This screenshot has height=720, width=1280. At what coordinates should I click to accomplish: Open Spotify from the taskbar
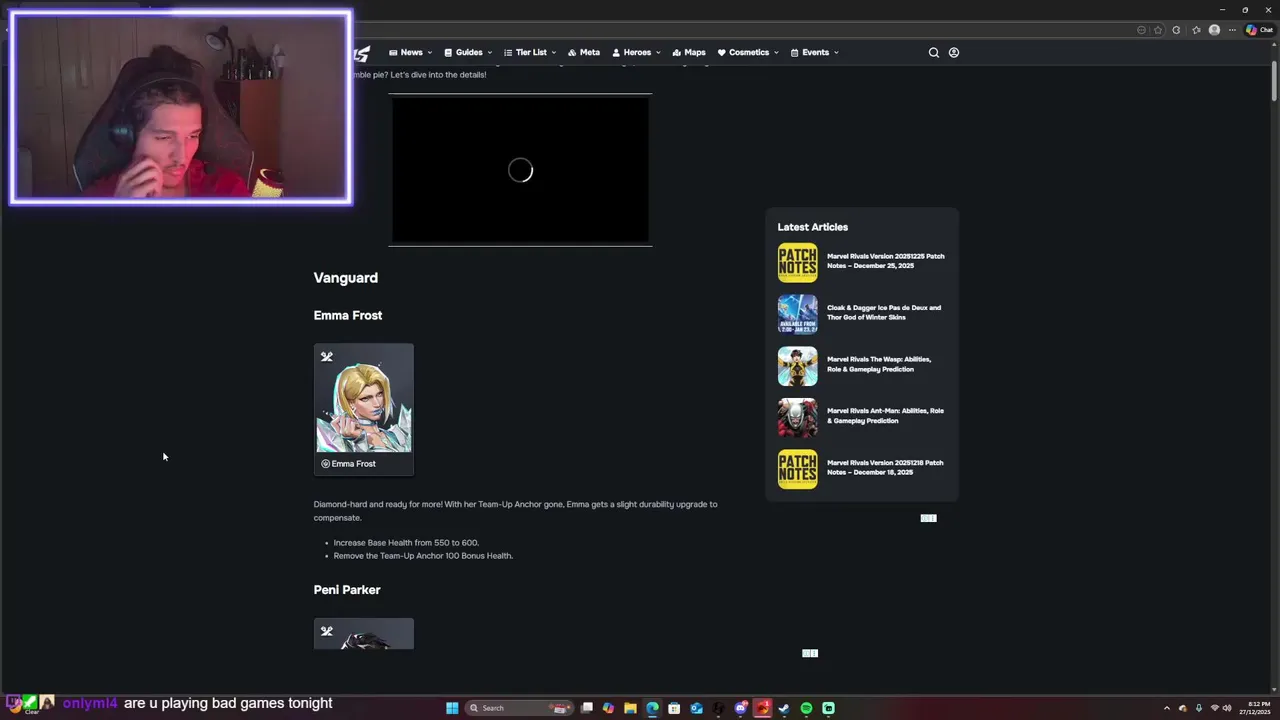[806, 708]
